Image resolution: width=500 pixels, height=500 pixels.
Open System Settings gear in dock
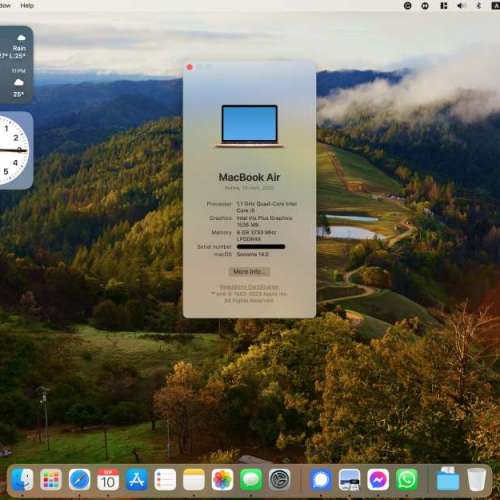(x=279, y=480)
